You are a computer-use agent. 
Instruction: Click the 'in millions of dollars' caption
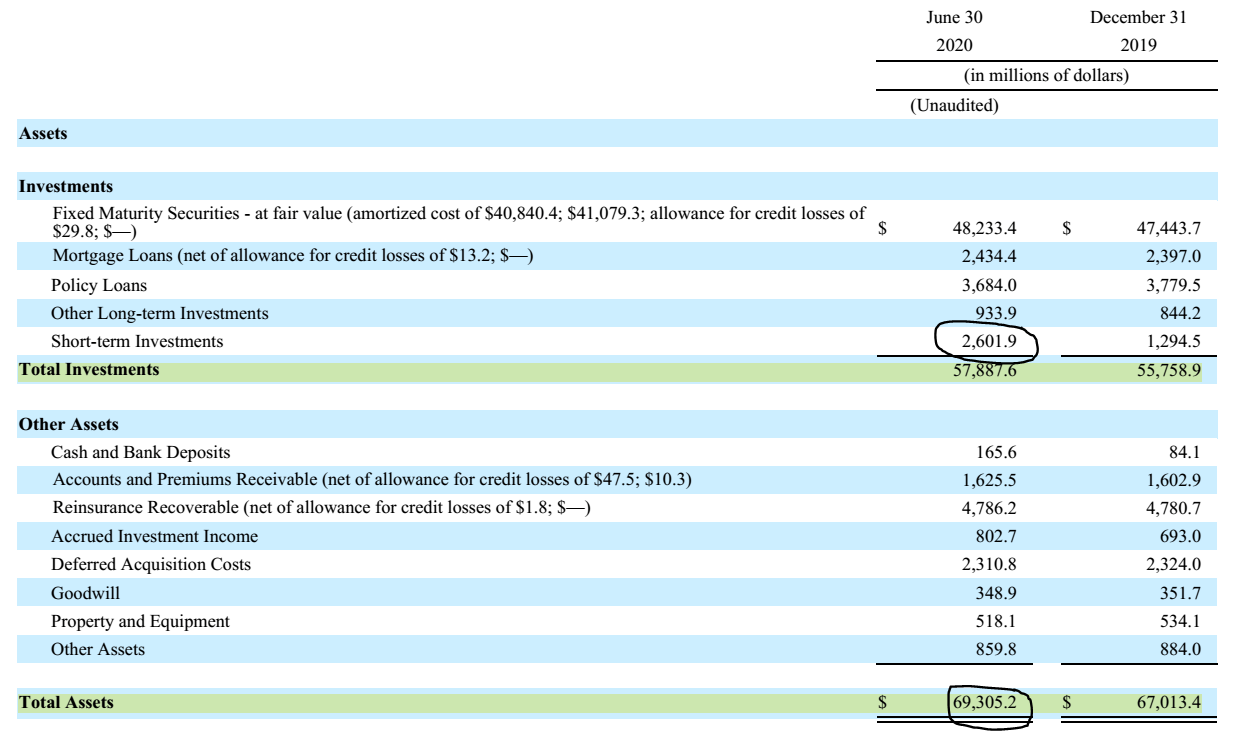tap(1046, 76)
